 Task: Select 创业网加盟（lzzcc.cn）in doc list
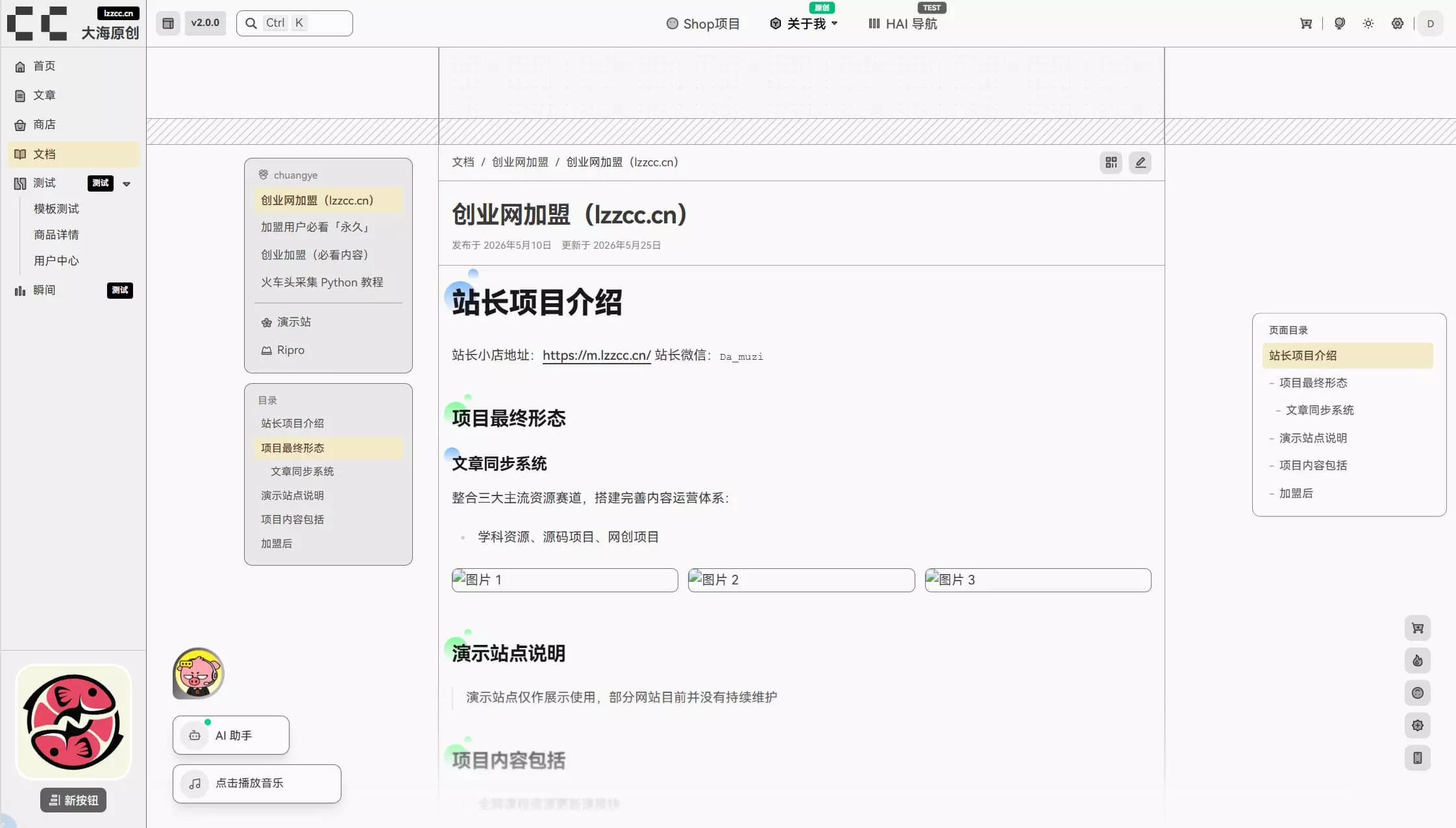[328, 201]
